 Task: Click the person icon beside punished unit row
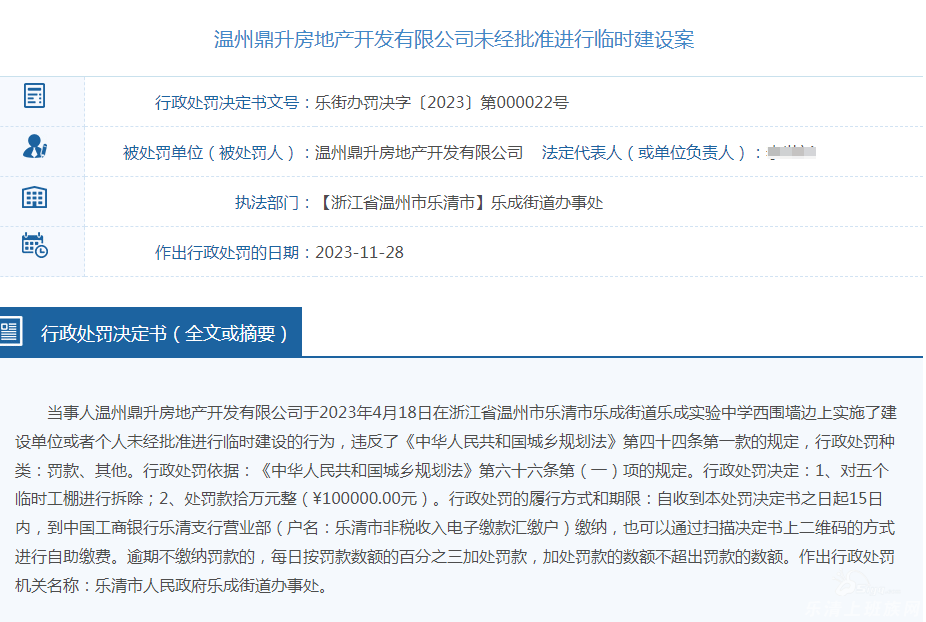pos(35,146)
